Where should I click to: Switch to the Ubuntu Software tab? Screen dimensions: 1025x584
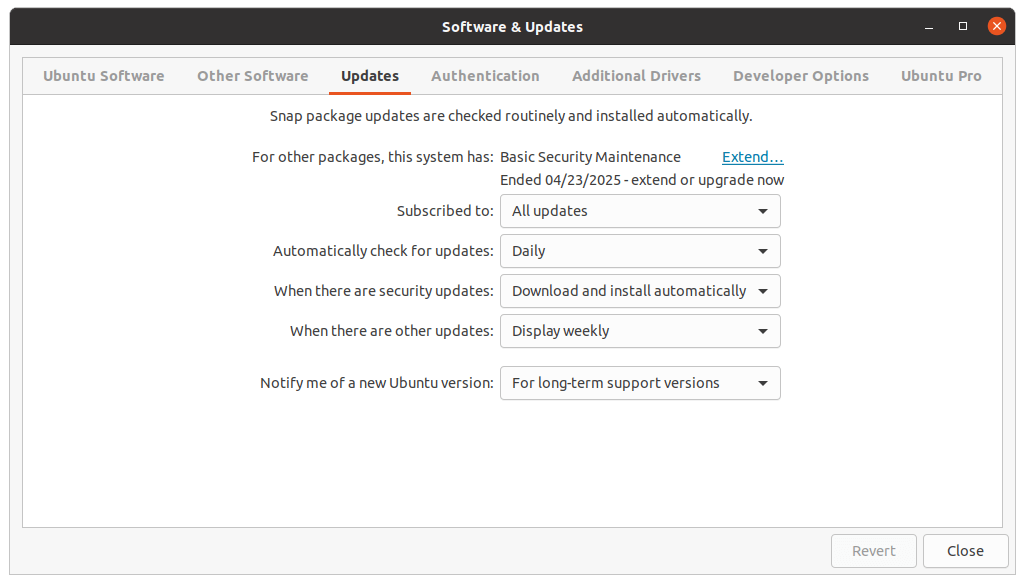coord(103,75)
